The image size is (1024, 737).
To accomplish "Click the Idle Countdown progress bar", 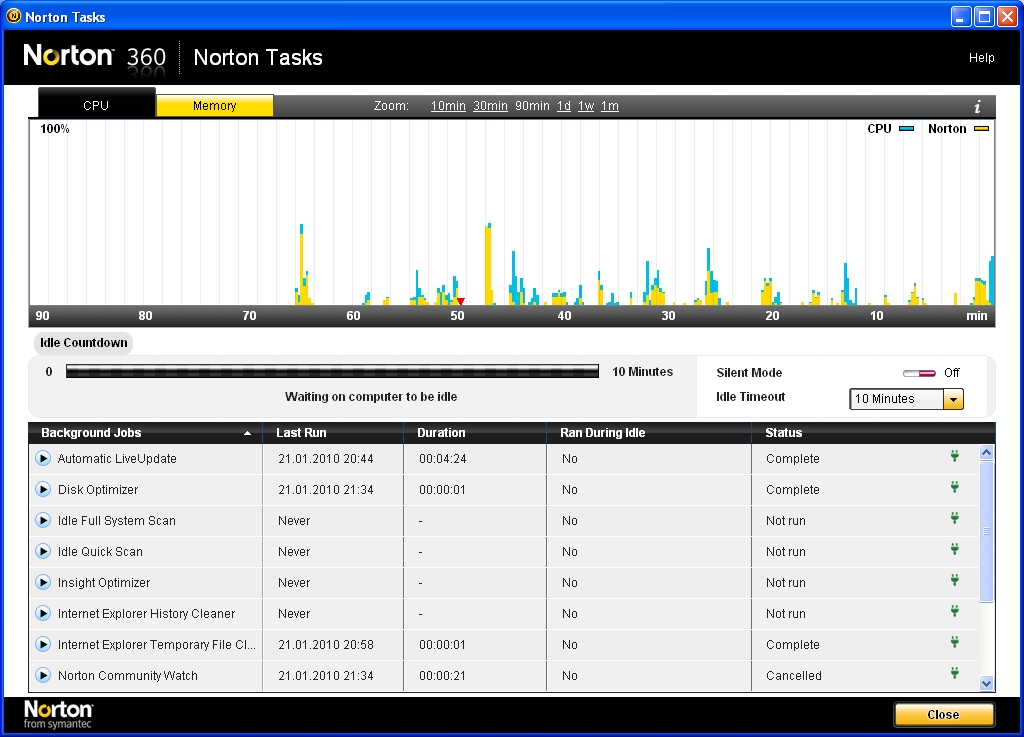I will (x=332, y=371).
